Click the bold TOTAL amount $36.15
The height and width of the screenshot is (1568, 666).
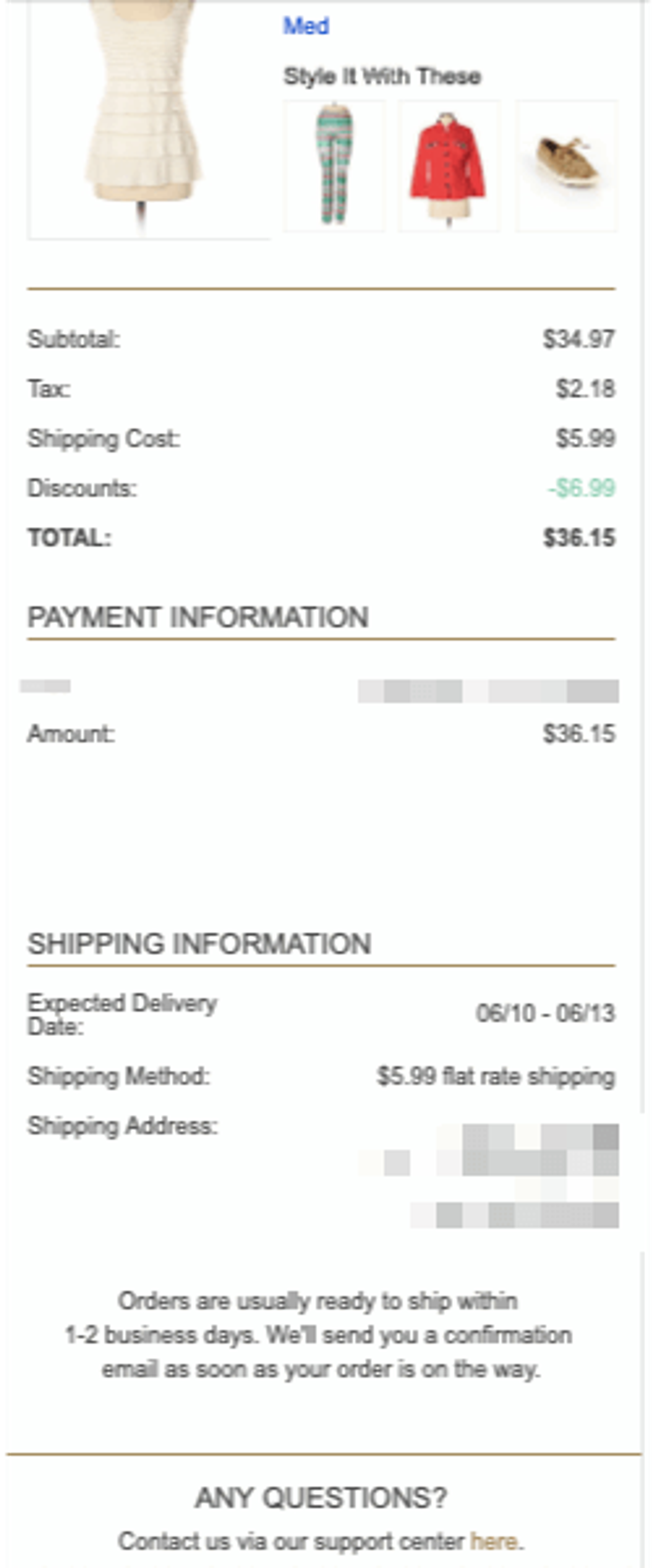[579, 538]
